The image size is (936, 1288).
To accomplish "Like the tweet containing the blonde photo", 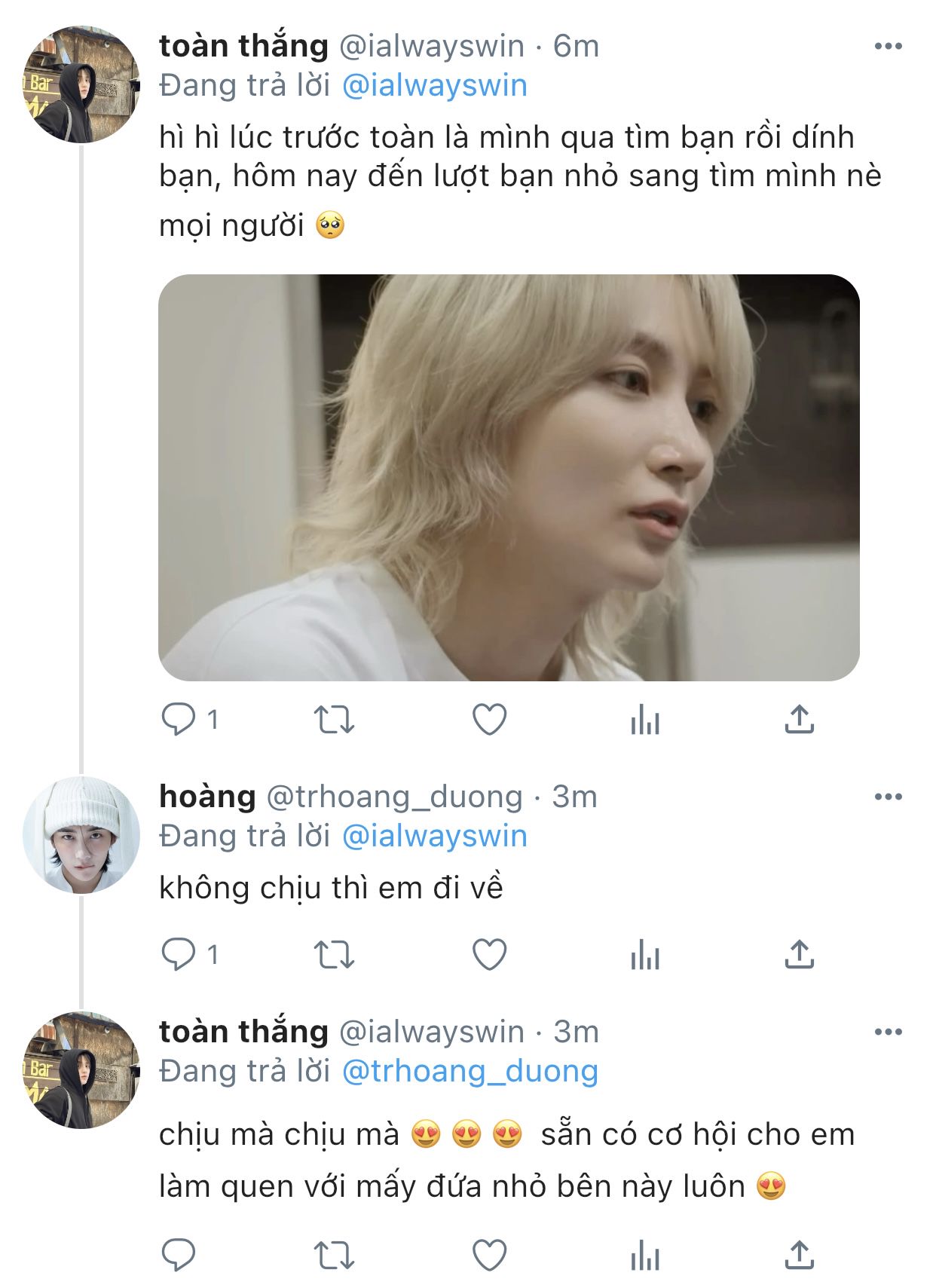I will pyautogui.click(x=489, y=719).
